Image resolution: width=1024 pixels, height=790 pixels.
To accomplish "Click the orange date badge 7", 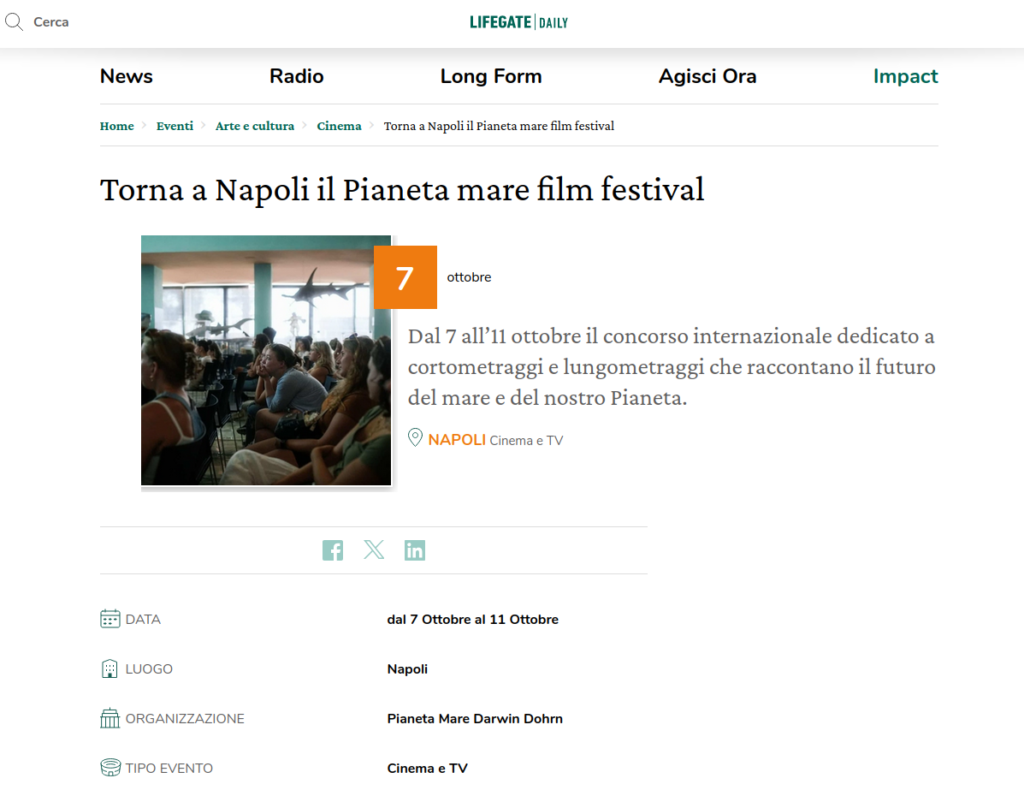I will tap(406, 277).
